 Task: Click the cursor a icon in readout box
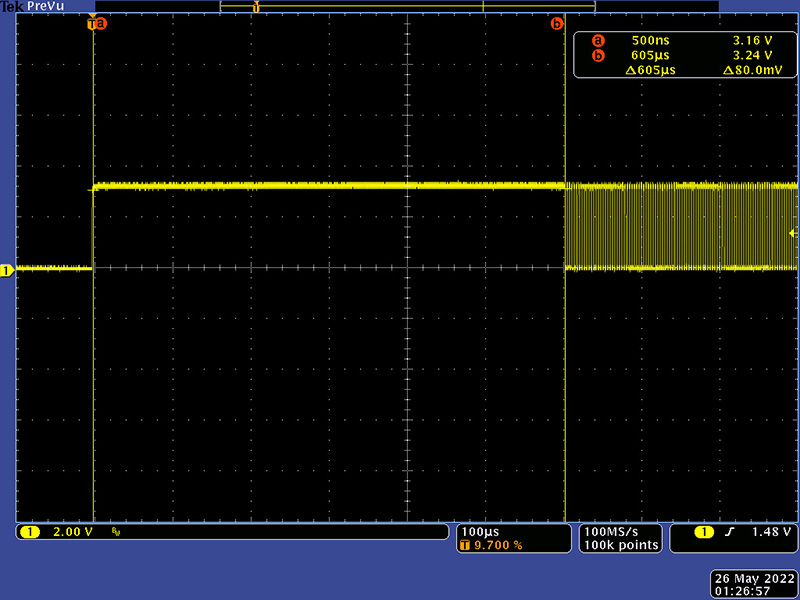[x=598, y=40]
